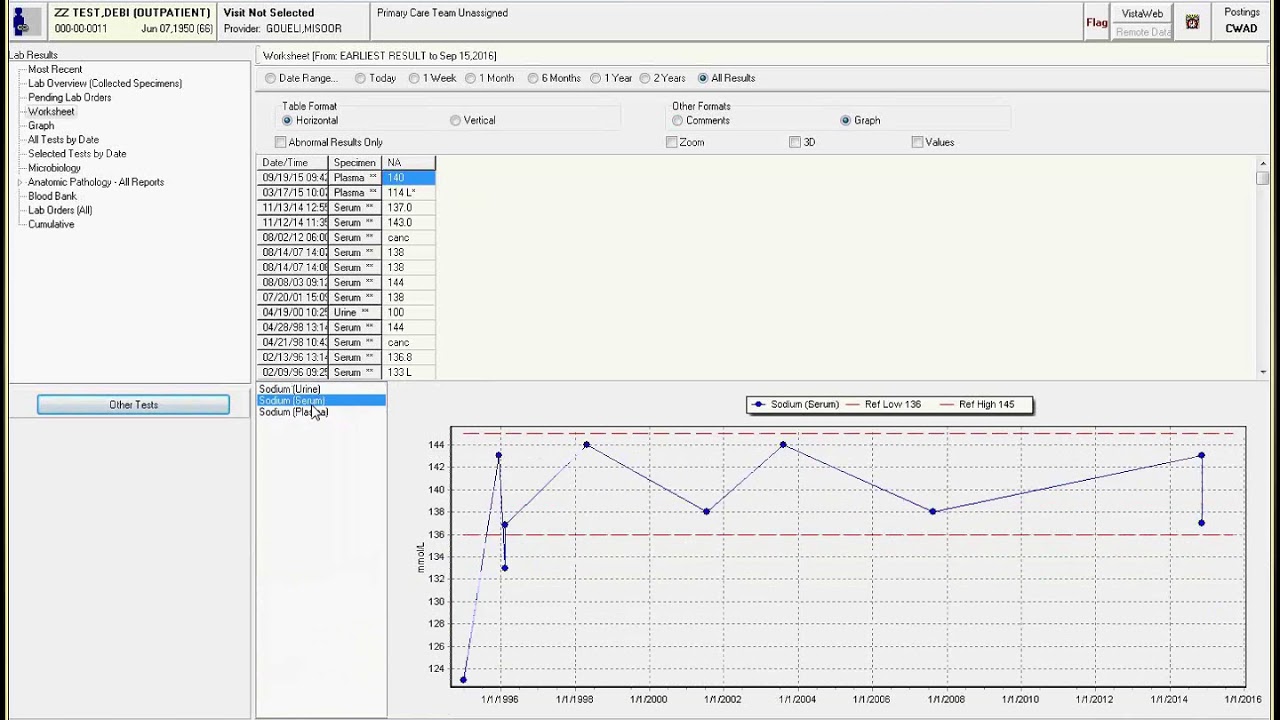Click Specimen column header
Viewport: 1280px width, 720px height.
[355, 163]
